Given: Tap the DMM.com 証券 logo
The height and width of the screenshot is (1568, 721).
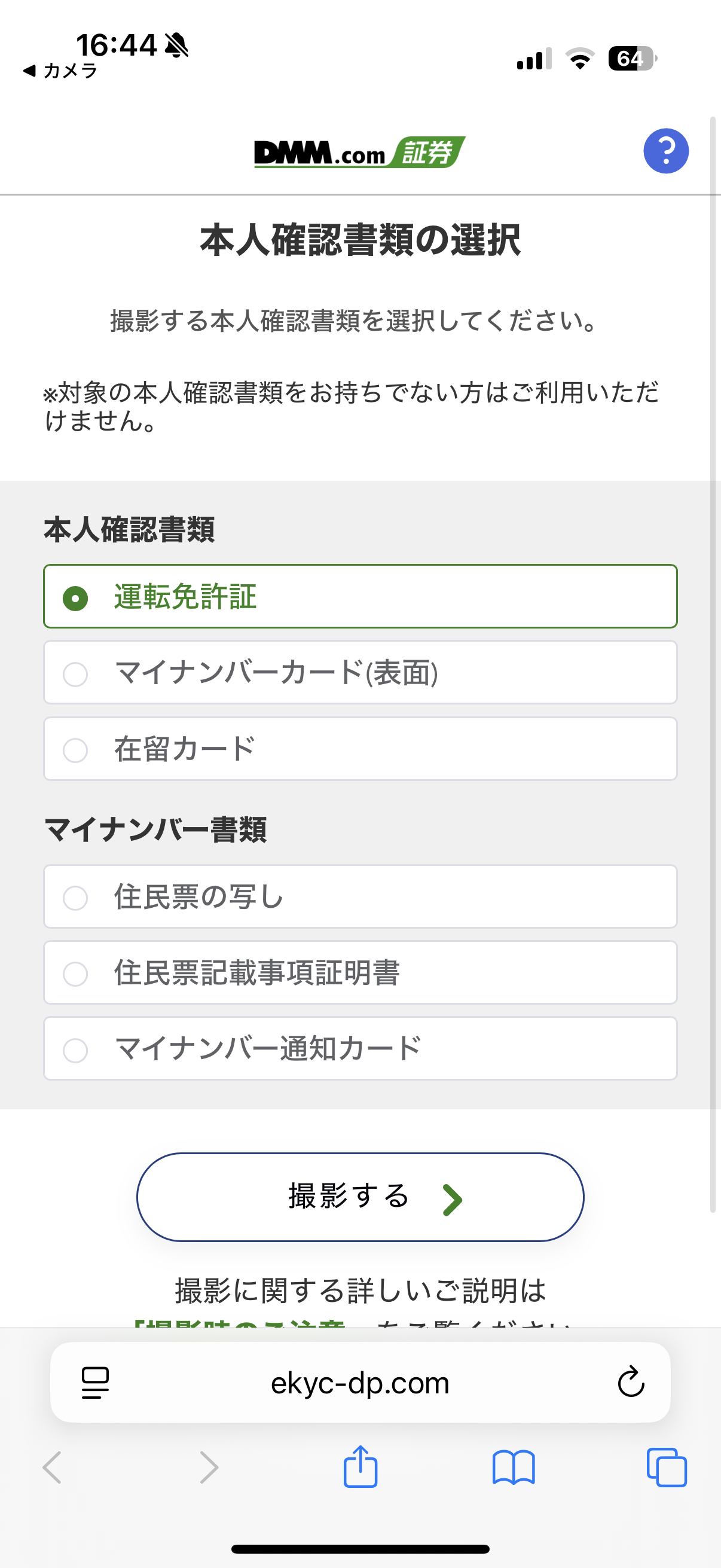Looking at the screenshot, I should 359,152.
